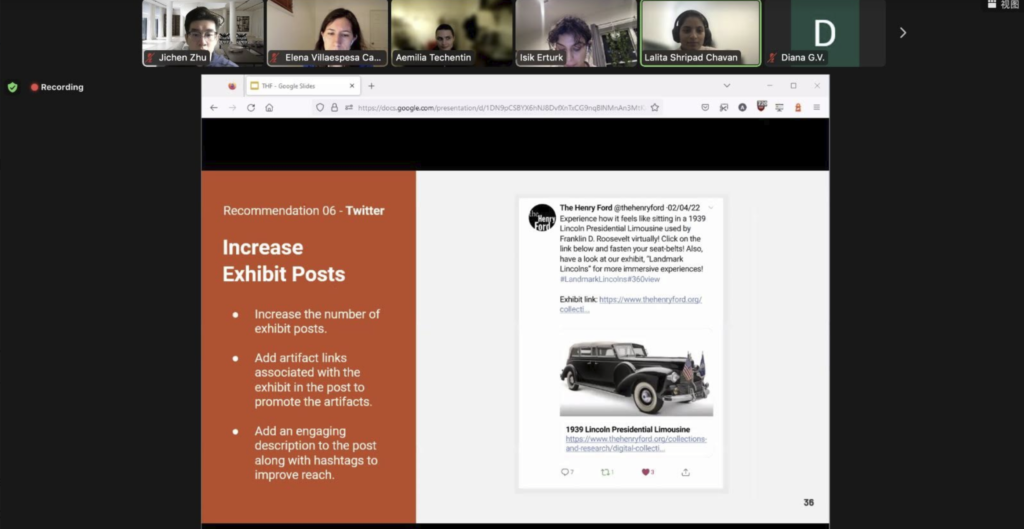Click the tweet retweet icon
Screen dimensions: 1024x529
pyautogui.click(x=607, y=472)
